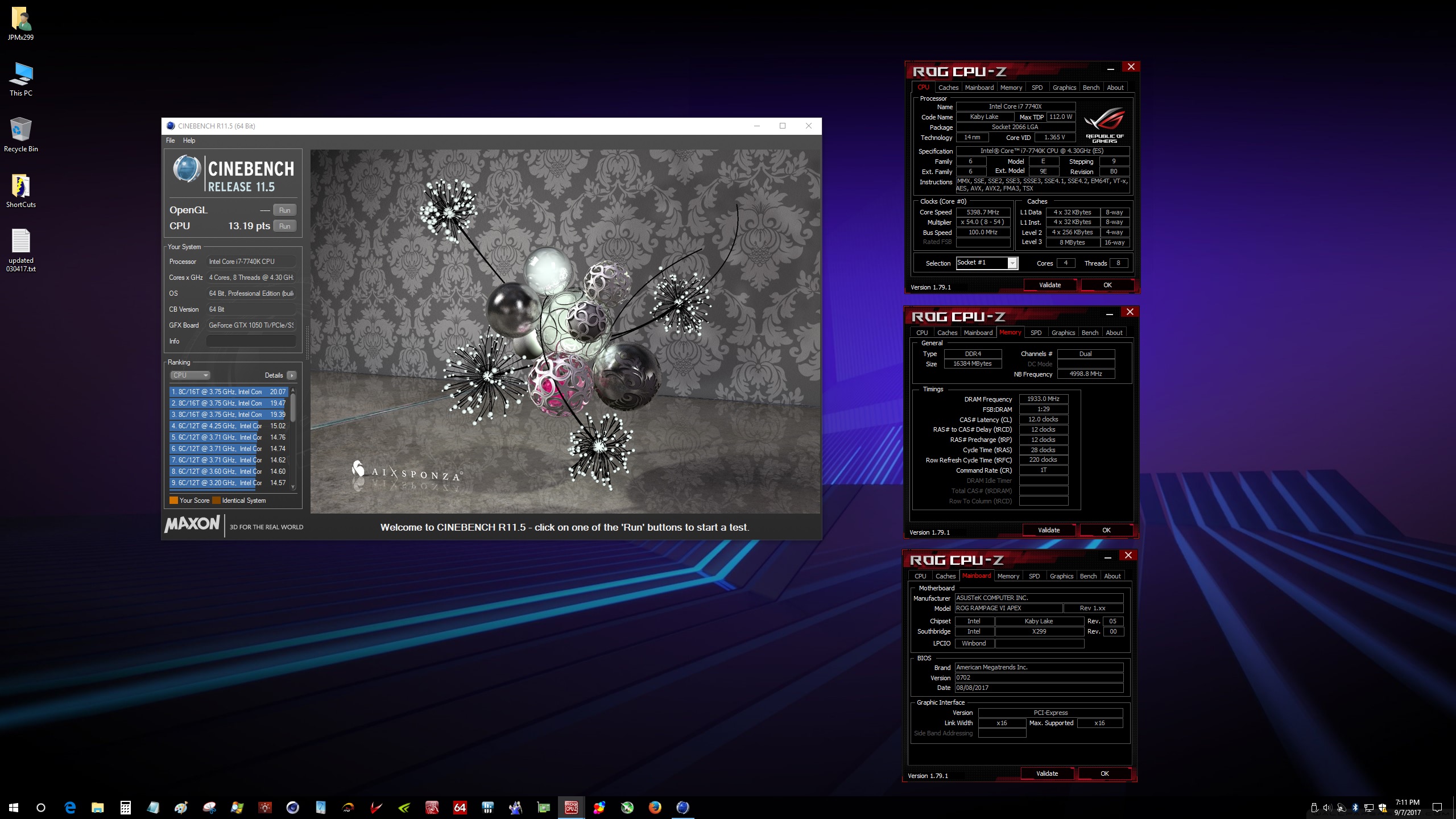Open Windows Defender warning tray icon
The height and width of the screenshot is (819, 1456).
click(x=1383, y=808)
